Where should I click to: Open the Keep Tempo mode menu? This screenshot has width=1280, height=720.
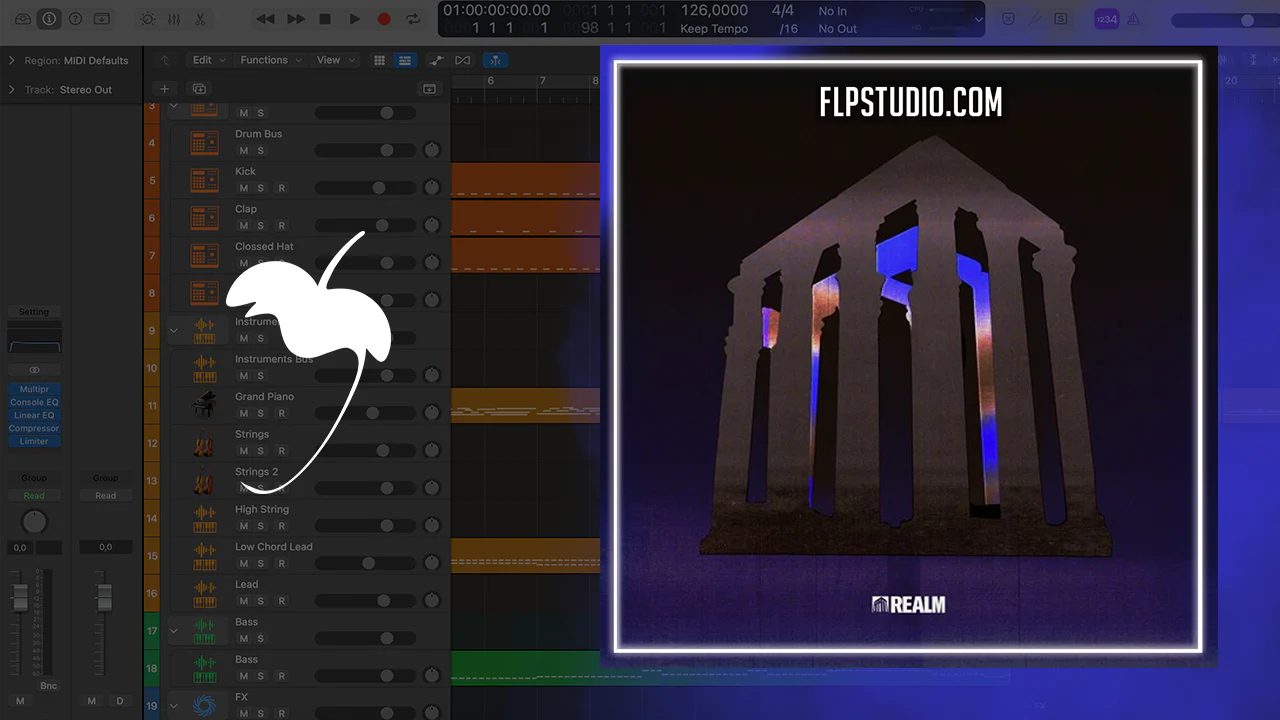tap(714, 29)
